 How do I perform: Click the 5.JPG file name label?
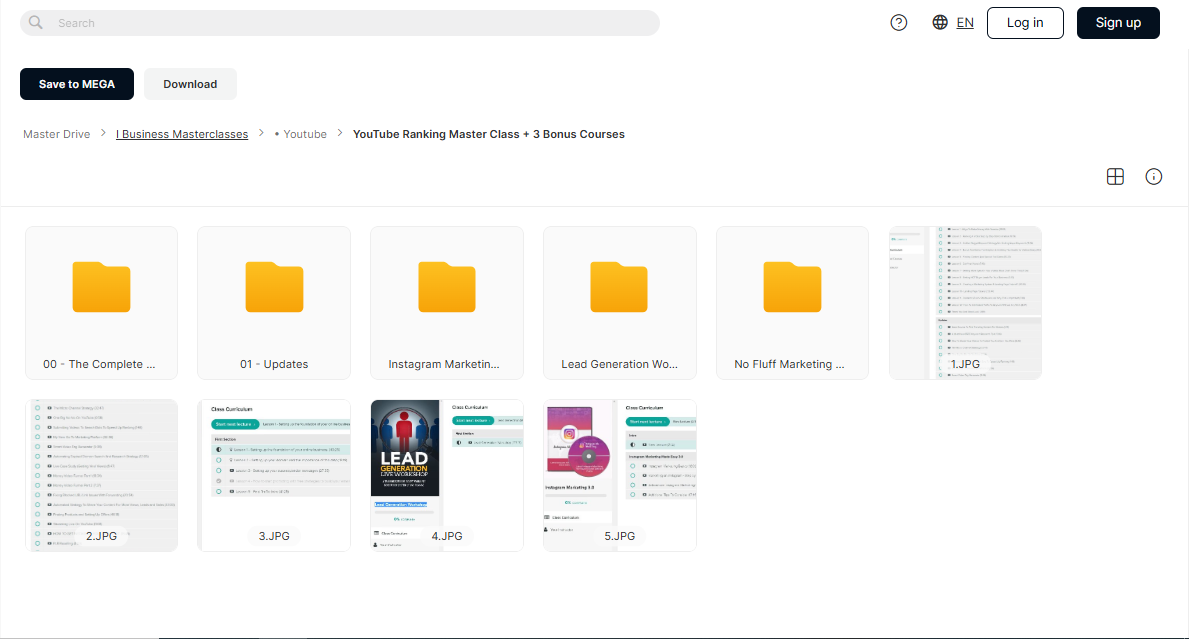tap(620, 536)
